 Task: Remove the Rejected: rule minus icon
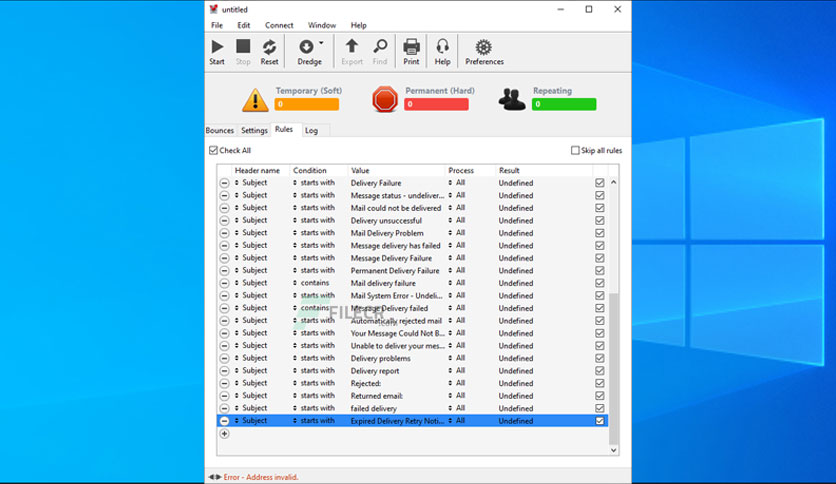[x=224, y=383]
